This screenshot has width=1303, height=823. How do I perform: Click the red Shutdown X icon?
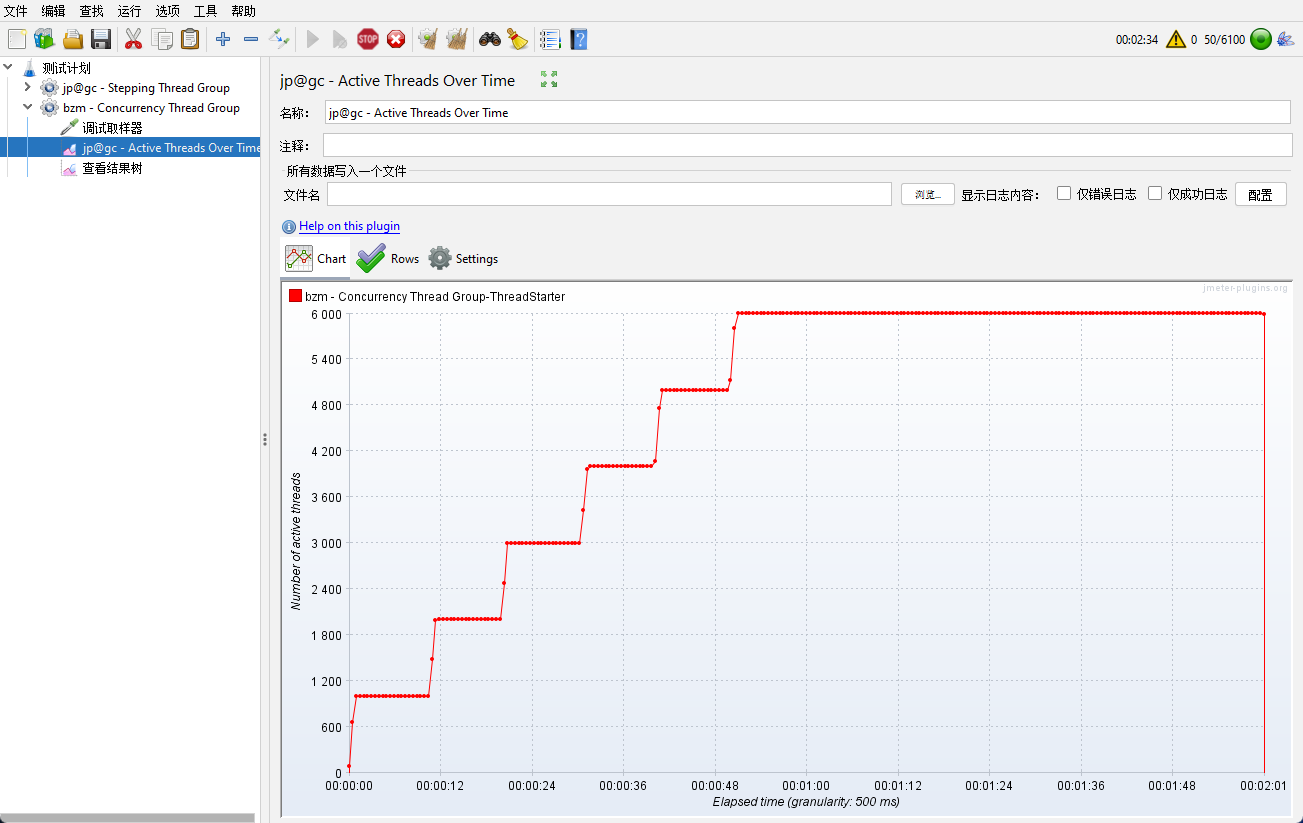pyautogui.click(x=396, y=39)
